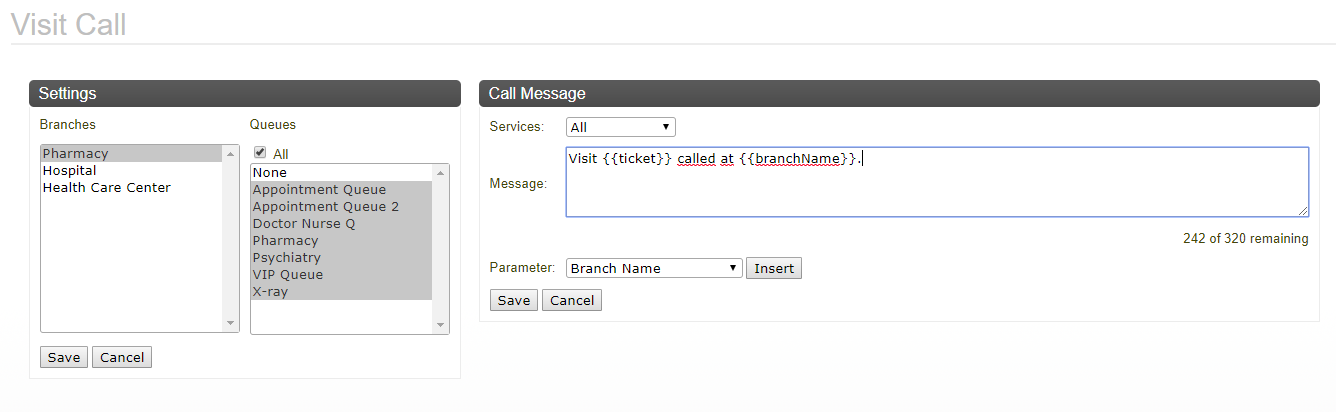Click inside the Message text area
This screenshot has width=1336, height=412.
click(937, 182)
